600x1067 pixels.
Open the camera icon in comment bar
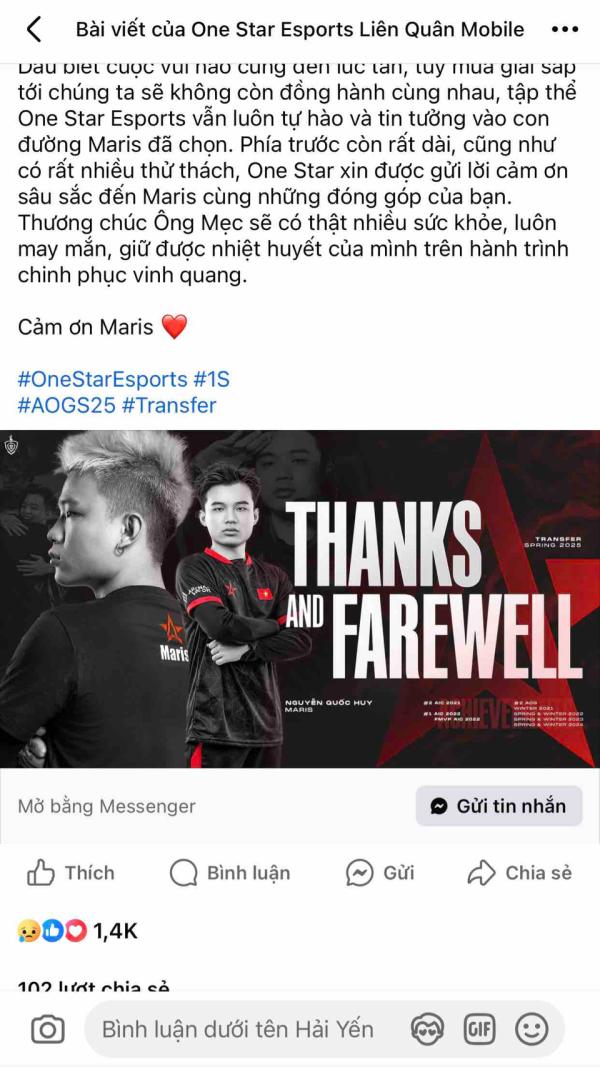point(48,1029)
